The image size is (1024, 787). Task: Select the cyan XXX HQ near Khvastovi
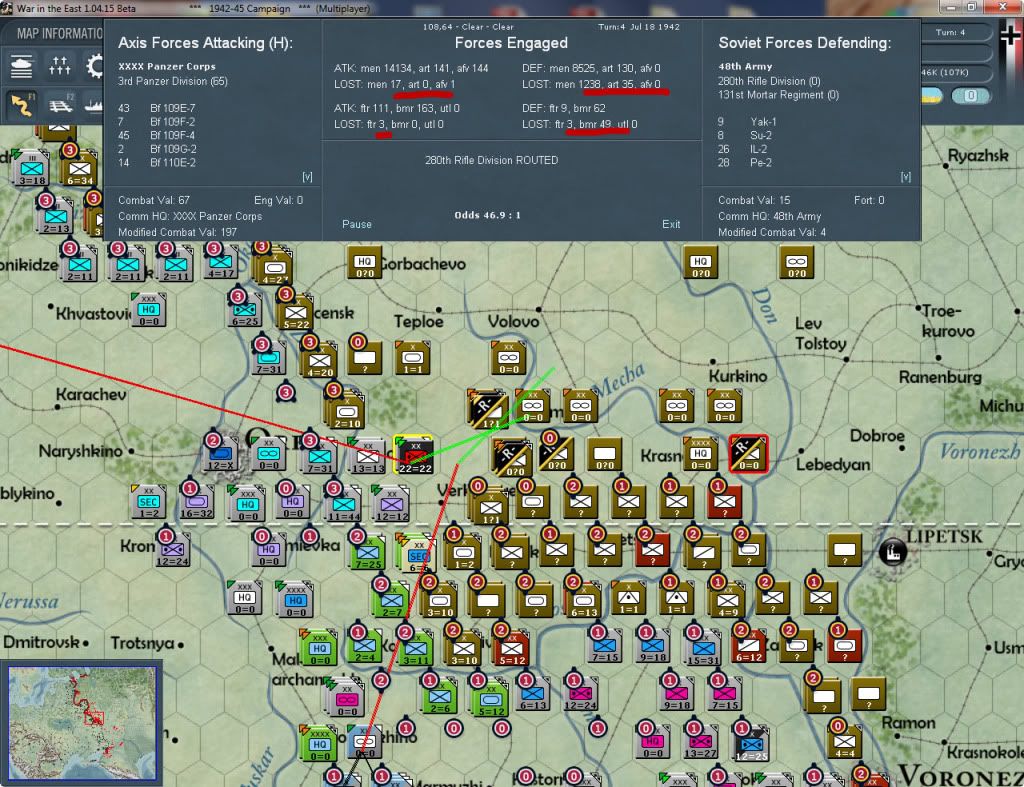click(x=148, y=309)
